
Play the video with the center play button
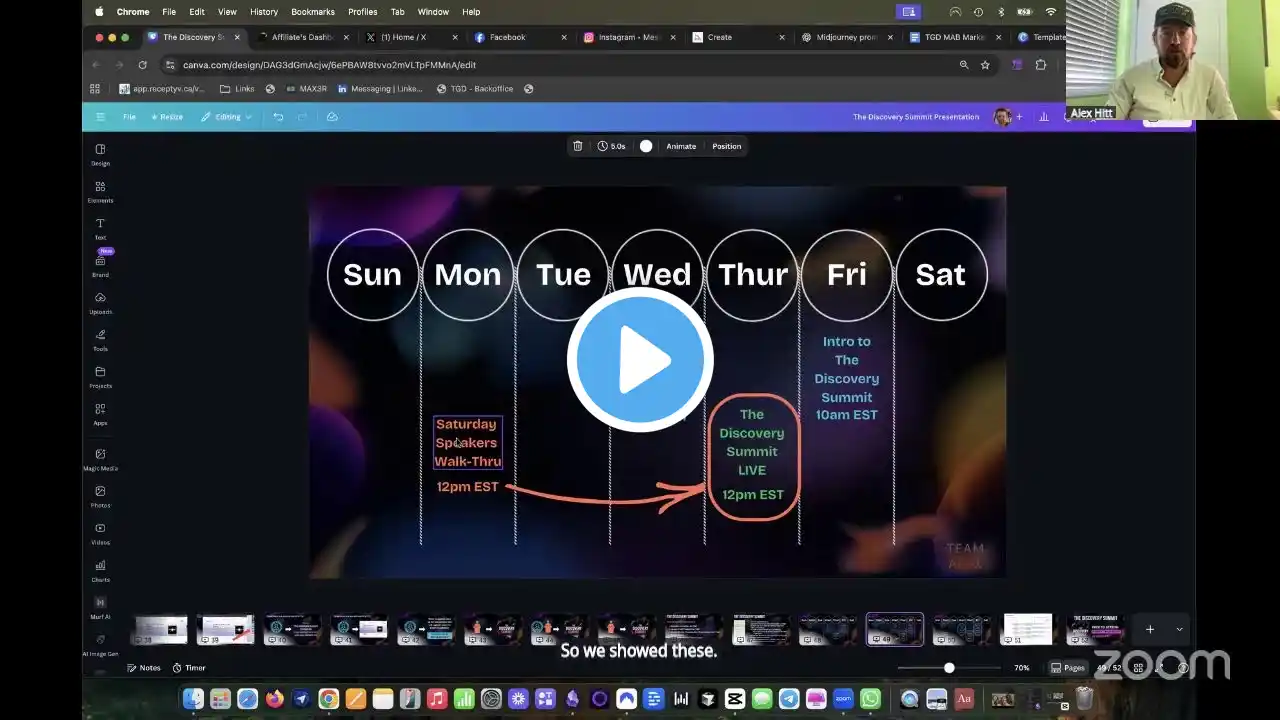(x=640, y=360)
